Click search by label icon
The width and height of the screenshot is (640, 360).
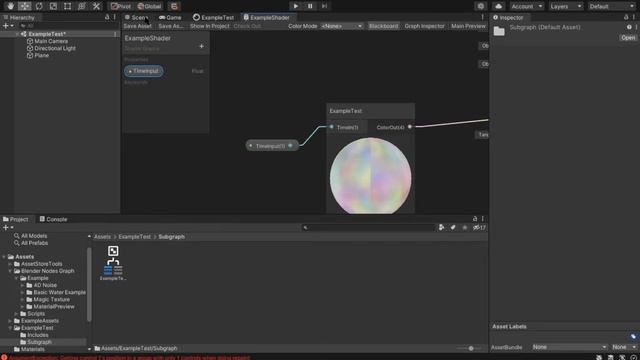453,228
